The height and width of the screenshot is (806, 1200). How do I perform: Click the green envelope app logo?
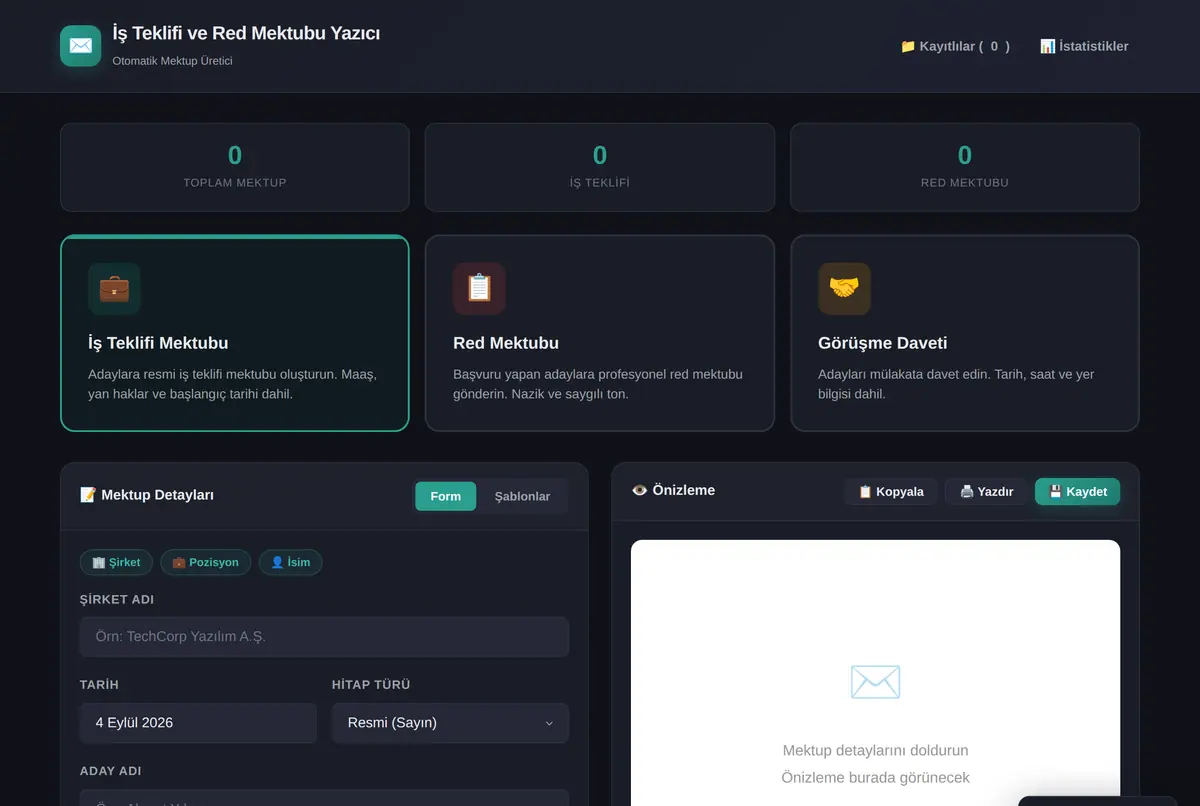point(80,46)
